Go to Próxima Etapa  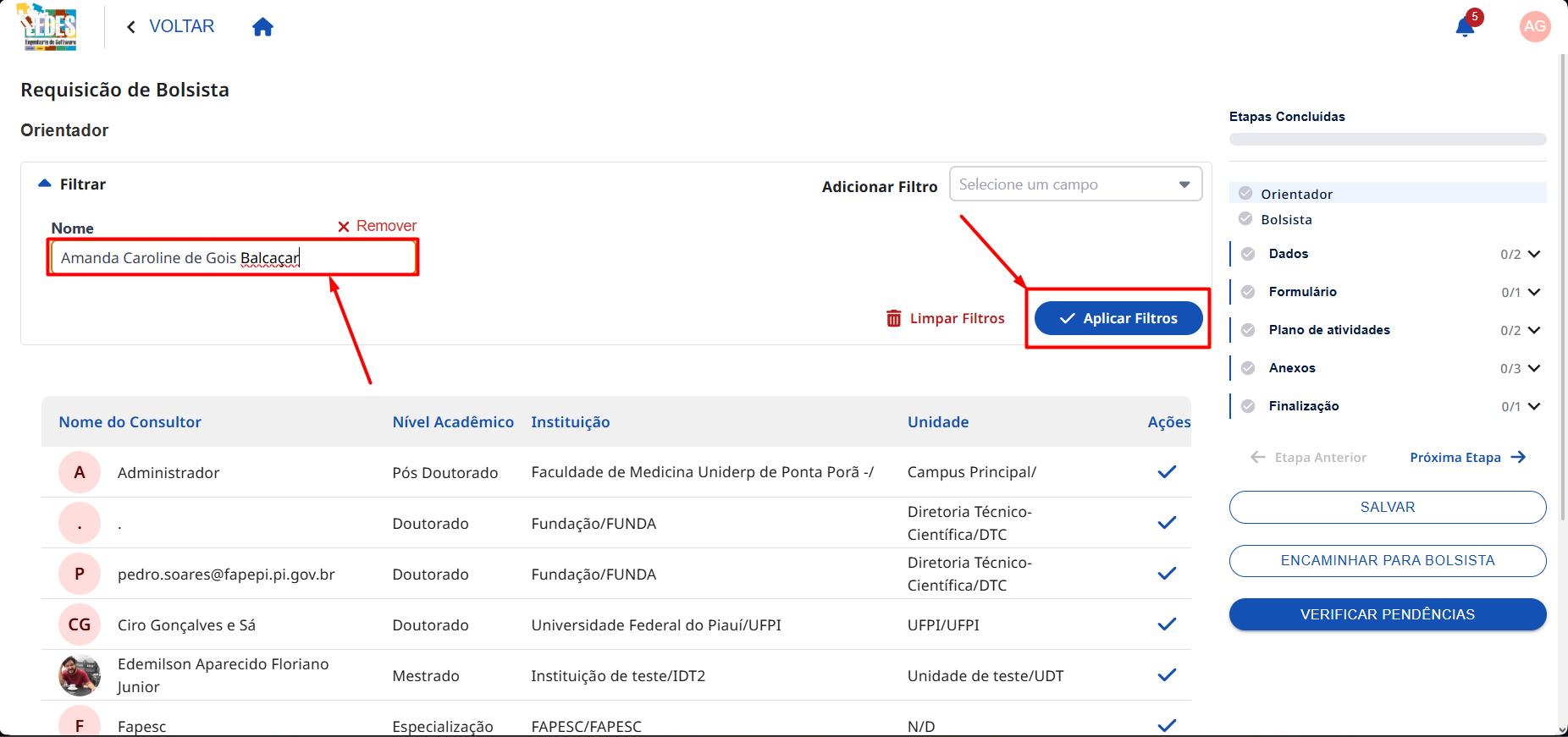tap(1467, 457)
